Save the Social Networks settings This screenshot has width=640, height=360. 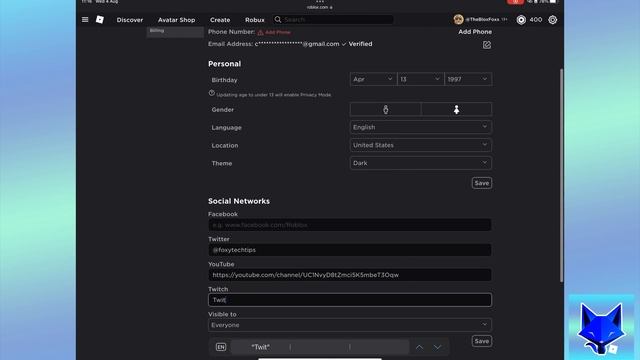482,341
